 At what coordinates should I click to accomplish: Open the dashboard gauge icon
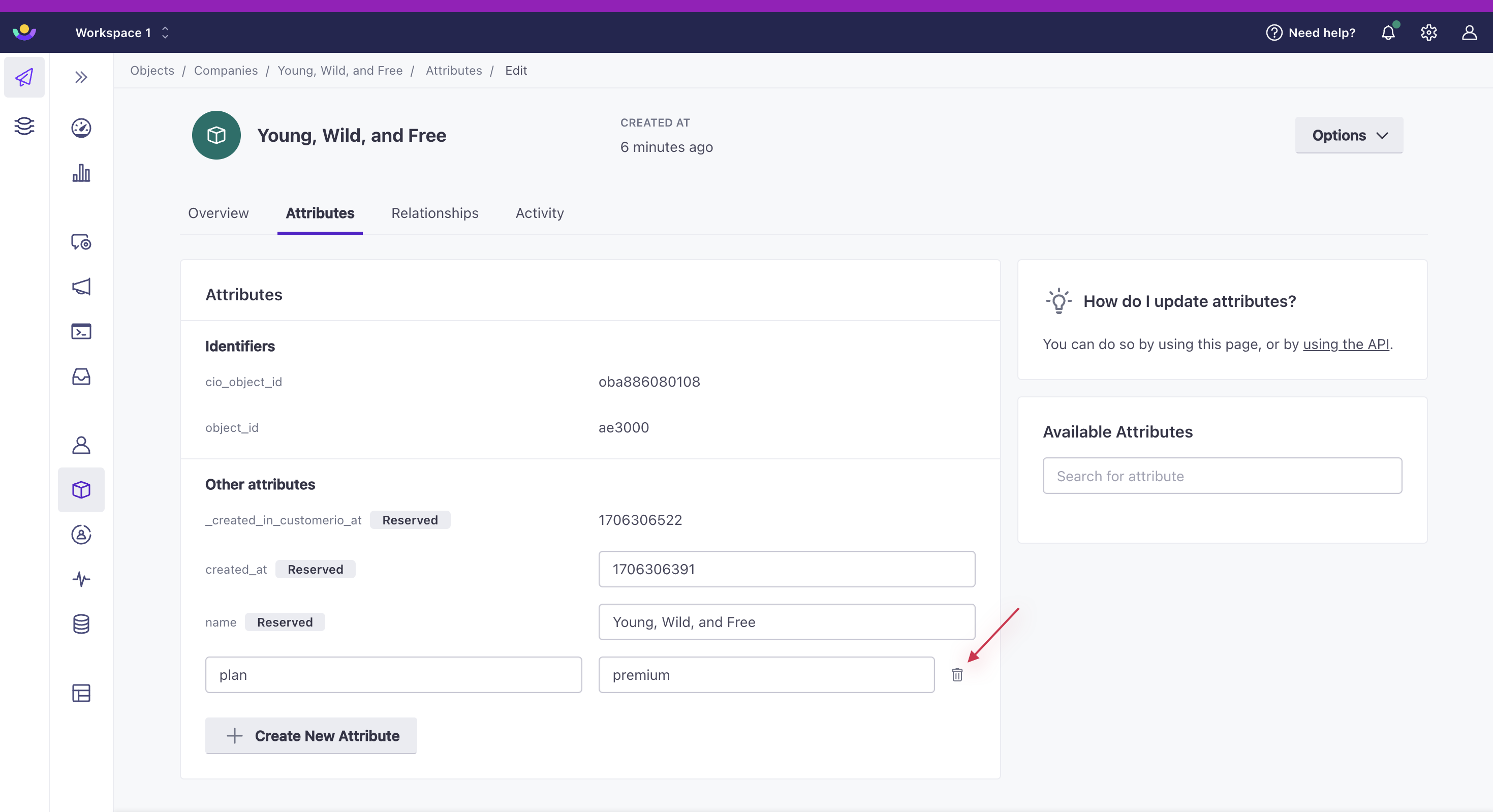coord(81,128)
